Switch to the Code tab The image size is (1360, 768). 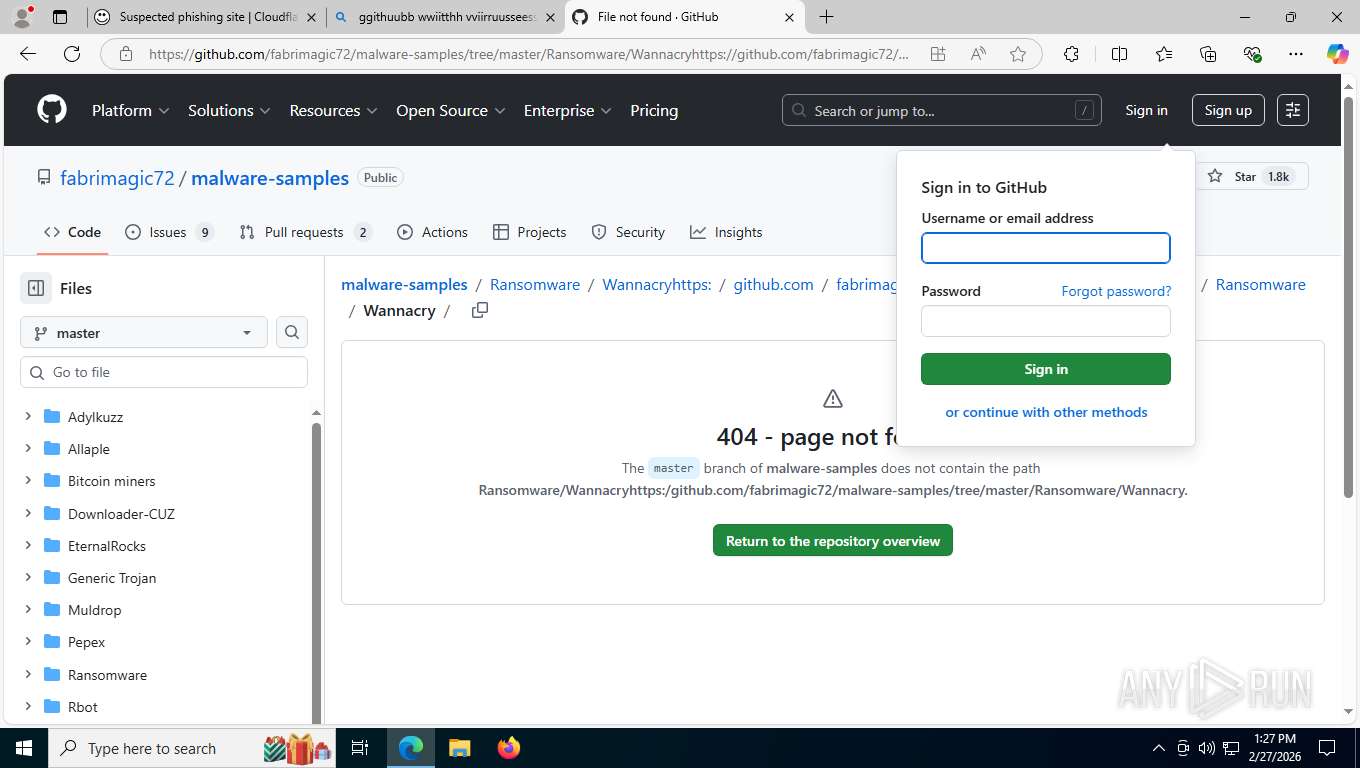tap(72, 232)
